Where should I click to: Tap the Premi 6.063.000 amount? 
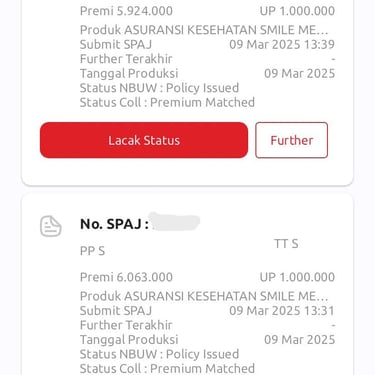click(126, 277)
